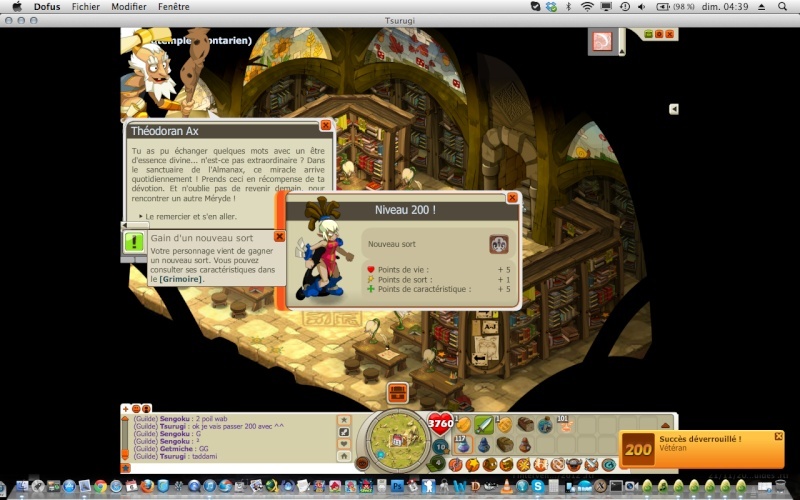The width and height of the screenshot is (800, 500).
Task: Open the smiley emote button above chat
Action: pos(136,409)
